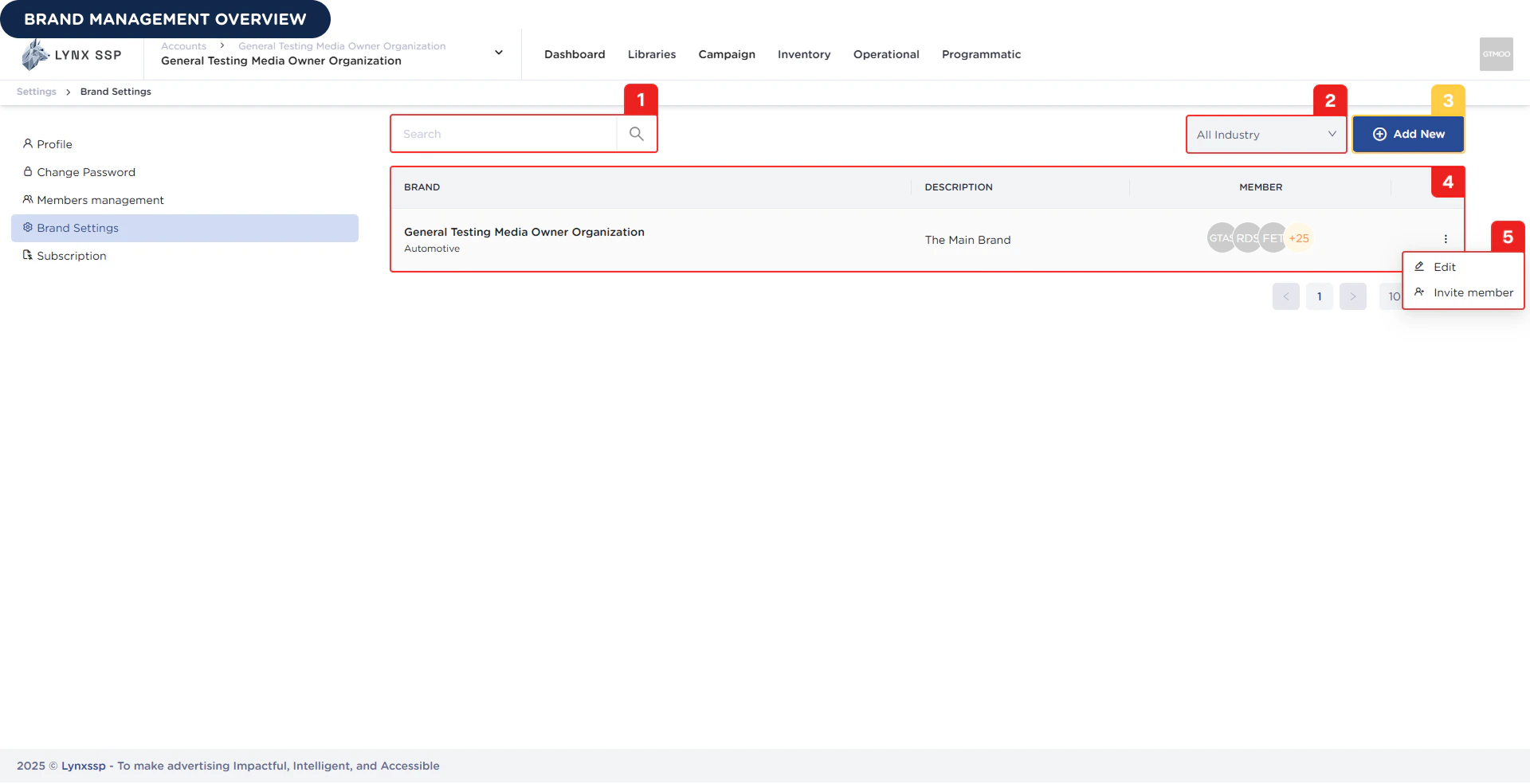The width and height of the screenshot is (1530, 784).
Task: Open the Operational menu
Action: point(886,54)
